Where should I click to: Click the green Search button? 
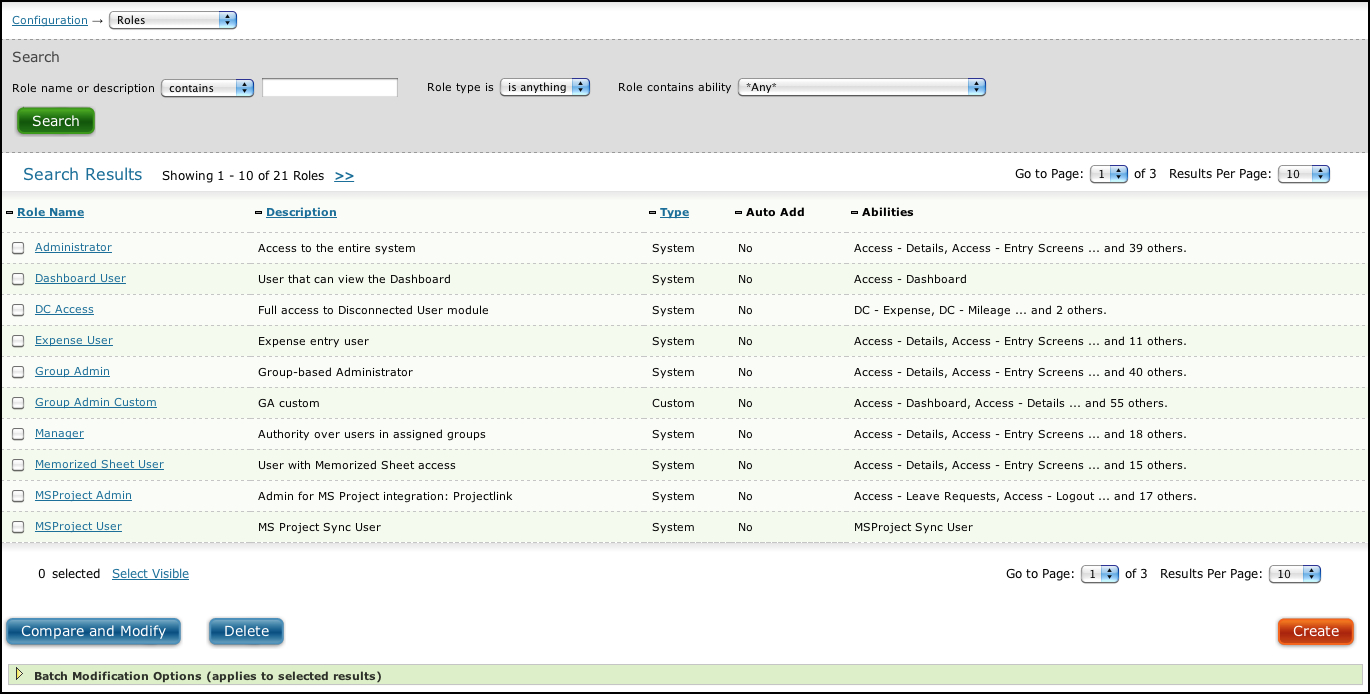(56, 121)
